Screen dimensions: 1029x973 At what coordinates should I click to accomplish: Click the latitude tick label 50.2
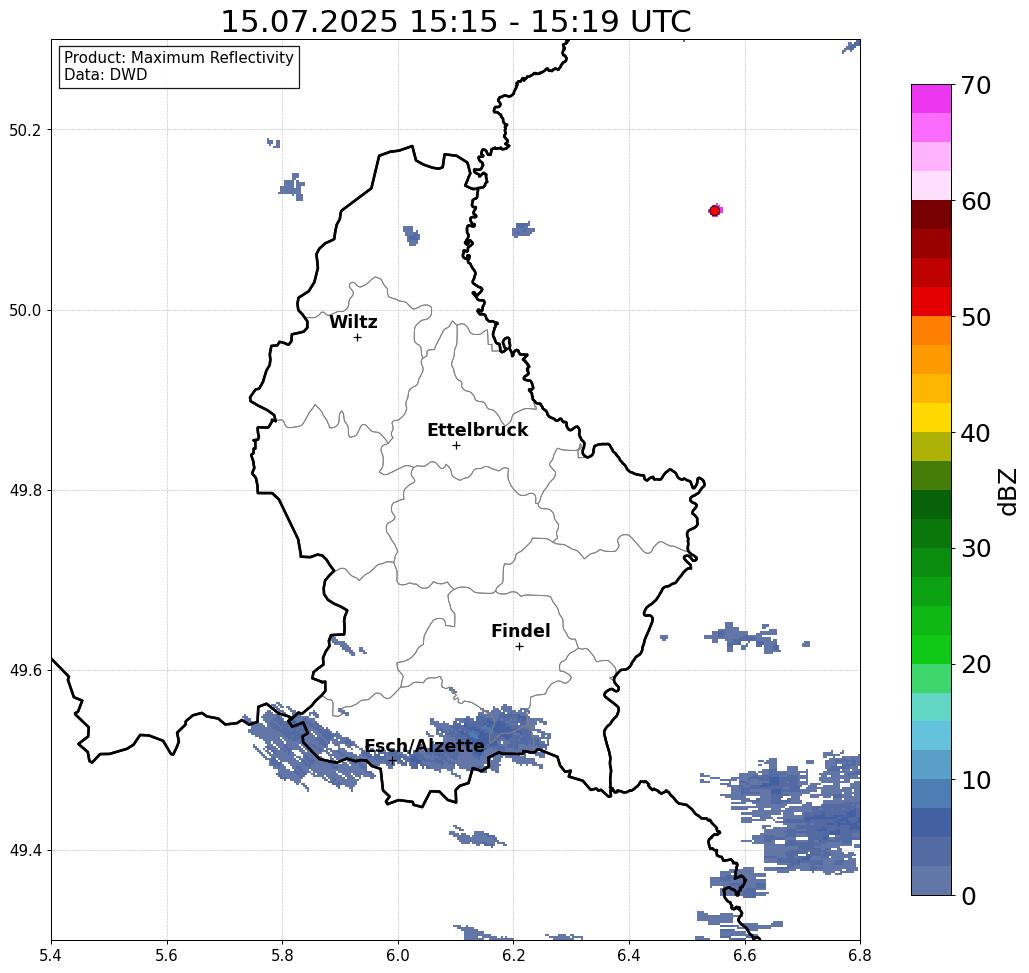coord(25,130)
